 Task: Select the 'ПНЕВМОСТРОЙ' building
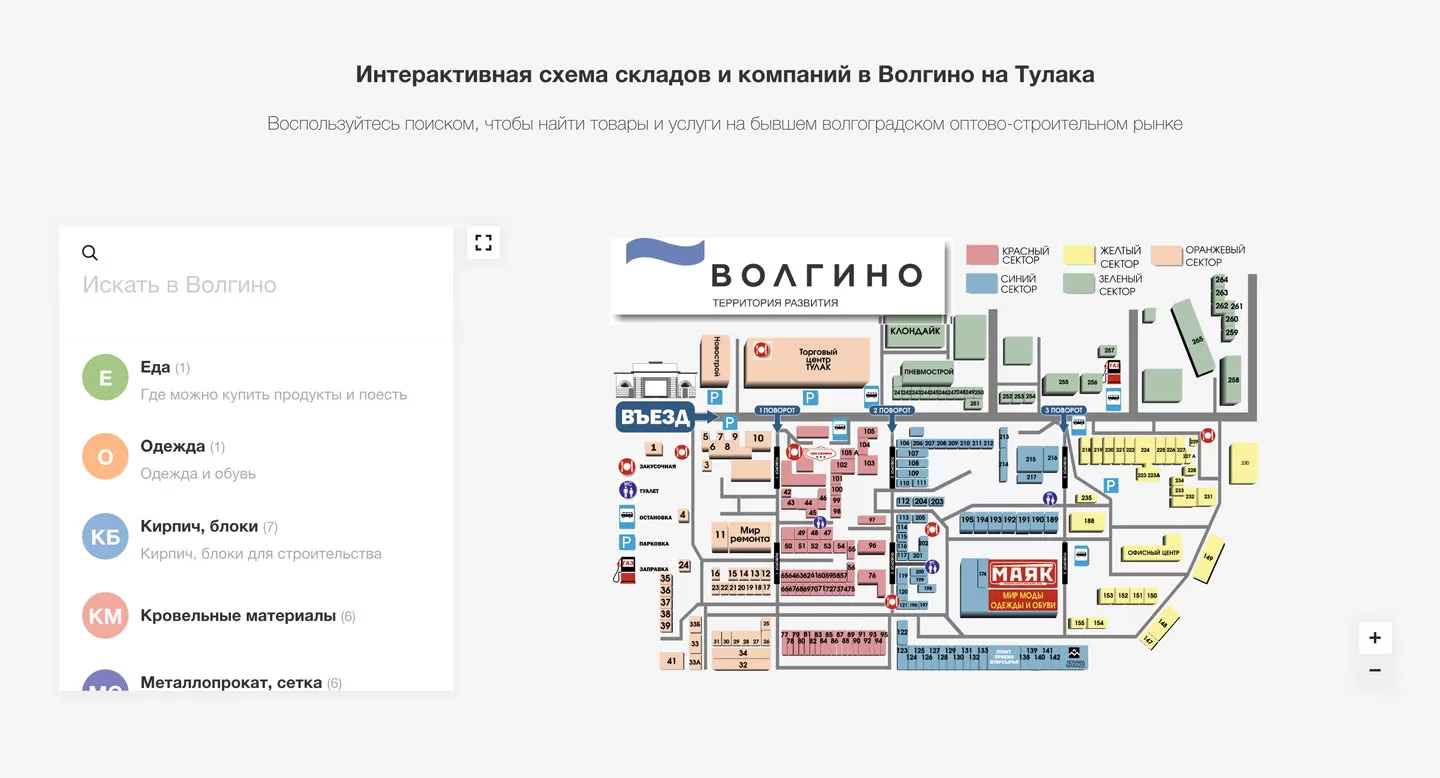(x=927, y=371)
